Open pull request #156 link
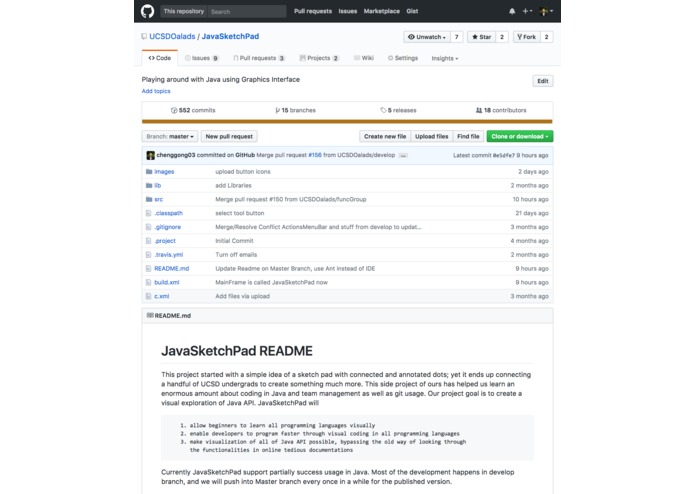This screenshot has width=695, height=494. click(315, 155)
